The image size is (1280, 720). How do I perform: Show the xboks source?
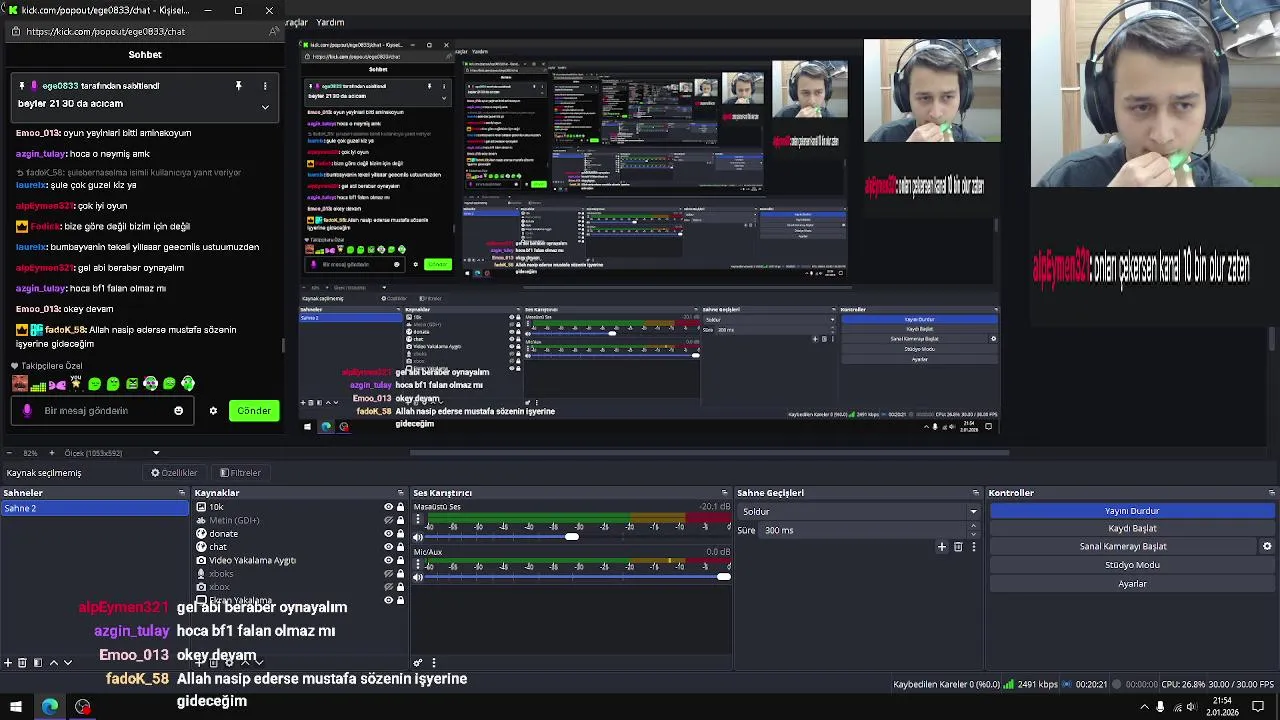tap(389, 574)
